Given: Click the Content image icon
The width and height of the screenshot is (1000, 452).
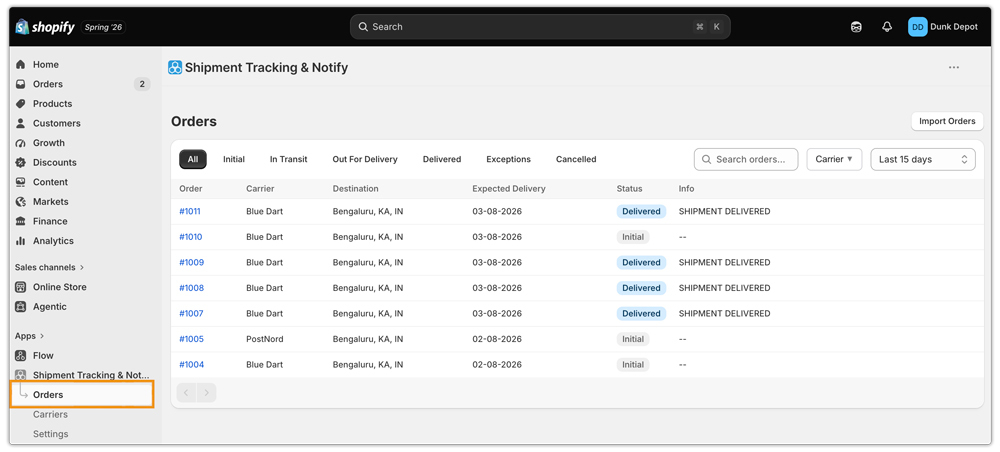Looking at the screenshot, I should click(x=21, y=182).
